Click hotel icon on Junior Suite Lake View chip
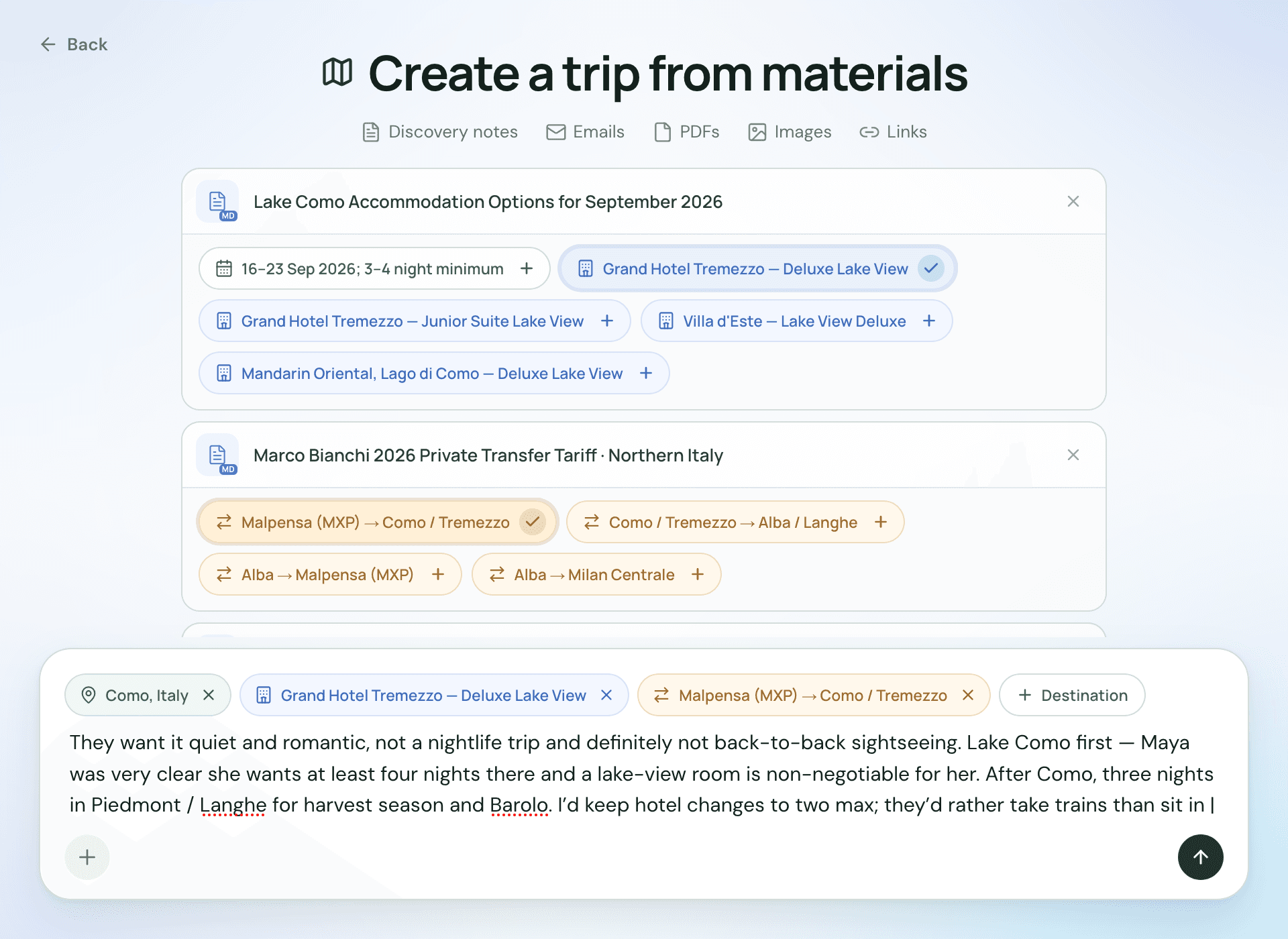 224,321
